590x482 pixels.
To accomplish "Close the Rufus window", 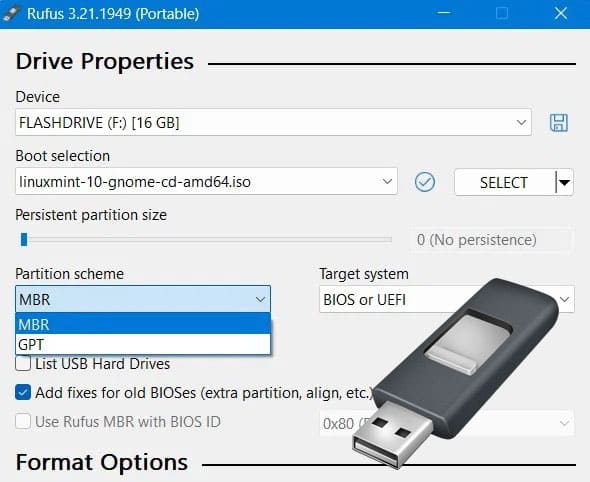I will click(x=561, y=14).
